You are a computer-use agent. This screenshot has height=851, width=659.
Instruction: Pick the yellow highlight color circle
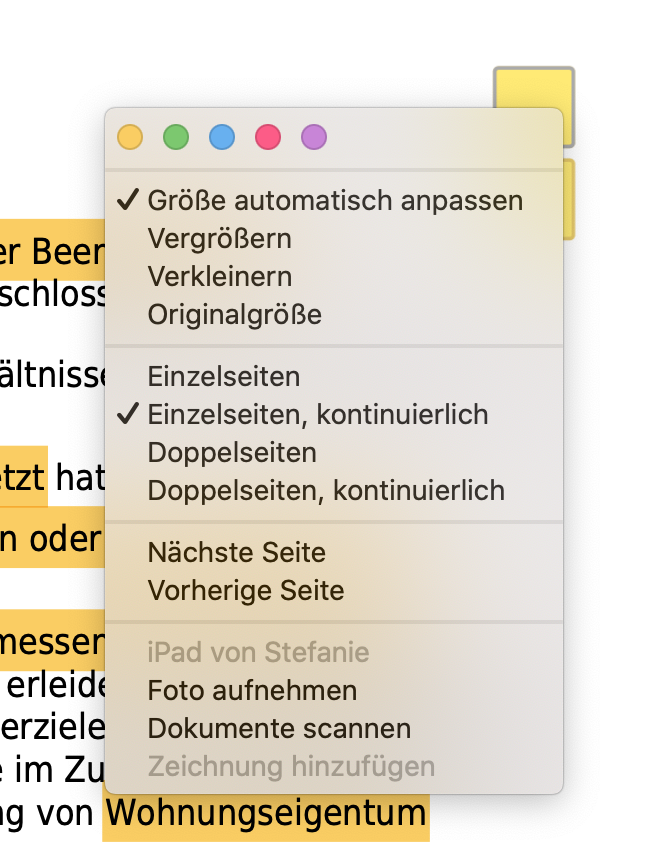coord(130,137)
